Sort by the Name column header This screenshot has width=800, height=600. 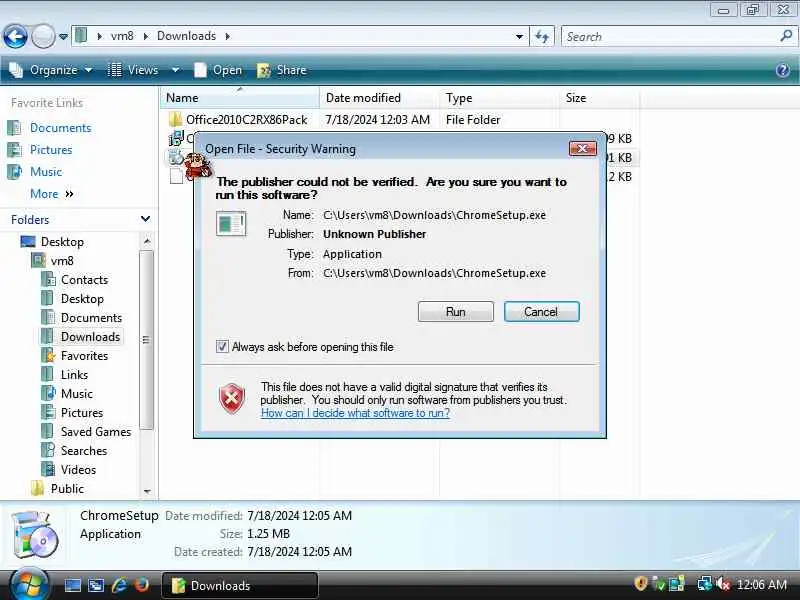pyautogui.click(x=239, y=98)
